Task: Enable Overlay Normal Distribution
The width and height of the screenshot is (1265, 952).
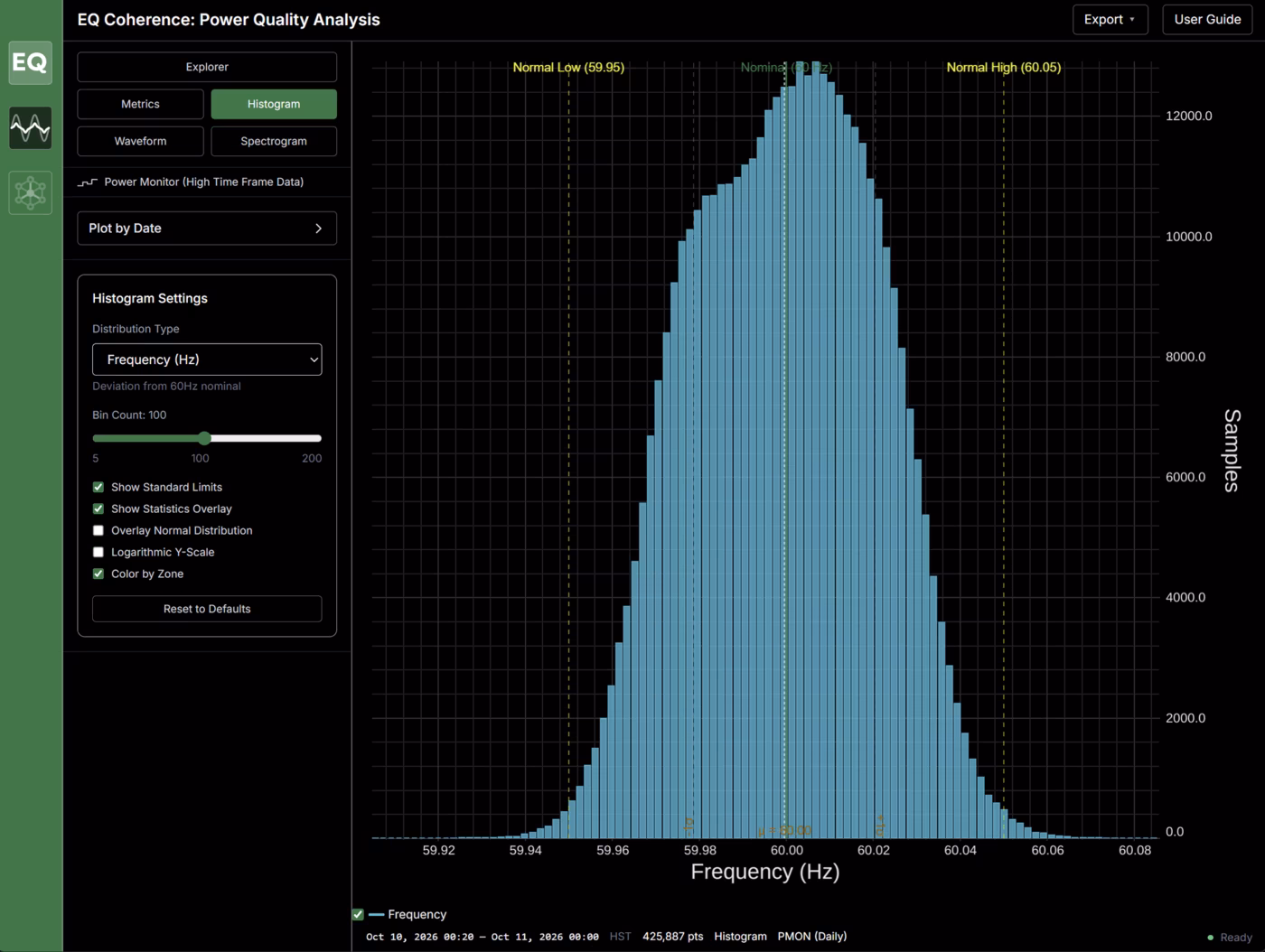Action: coord(98,530)
